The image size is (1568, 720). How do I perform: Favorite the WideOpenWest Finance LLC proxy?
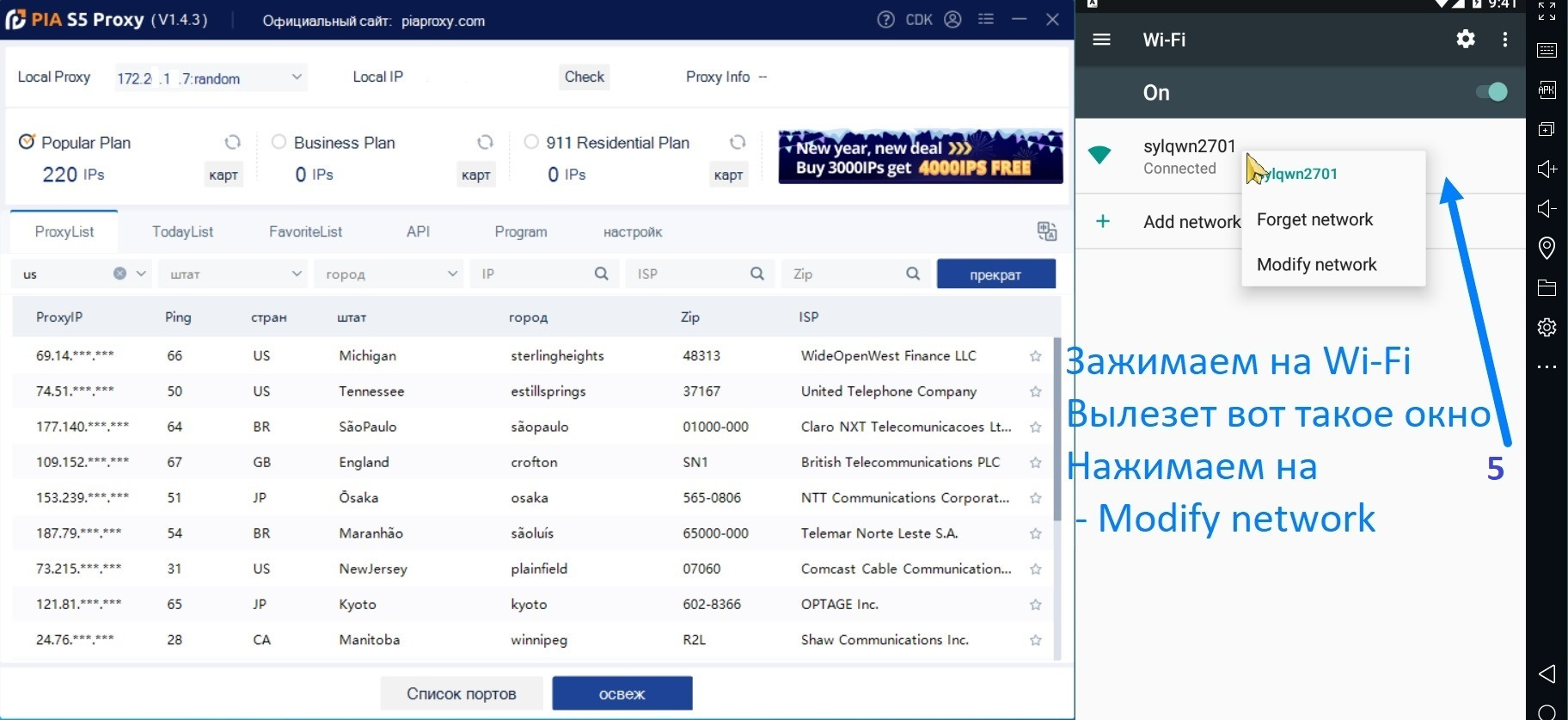1035,356
